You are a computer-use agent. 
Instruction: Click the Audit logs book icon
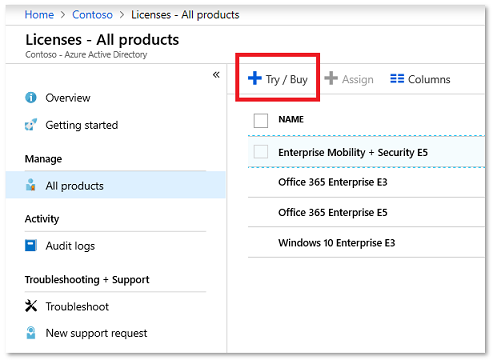coord(31,245)
